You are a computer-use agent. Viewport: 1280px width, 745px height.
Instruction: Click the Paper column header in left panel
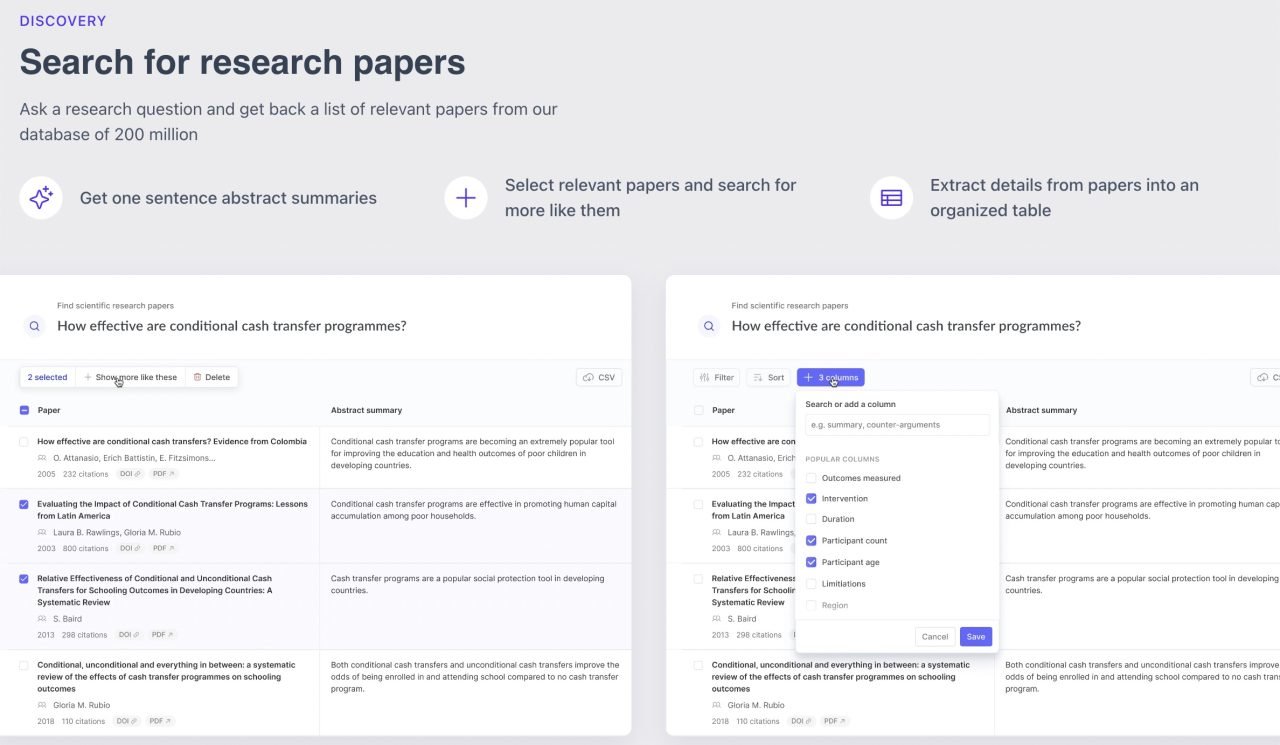[49, 410]
